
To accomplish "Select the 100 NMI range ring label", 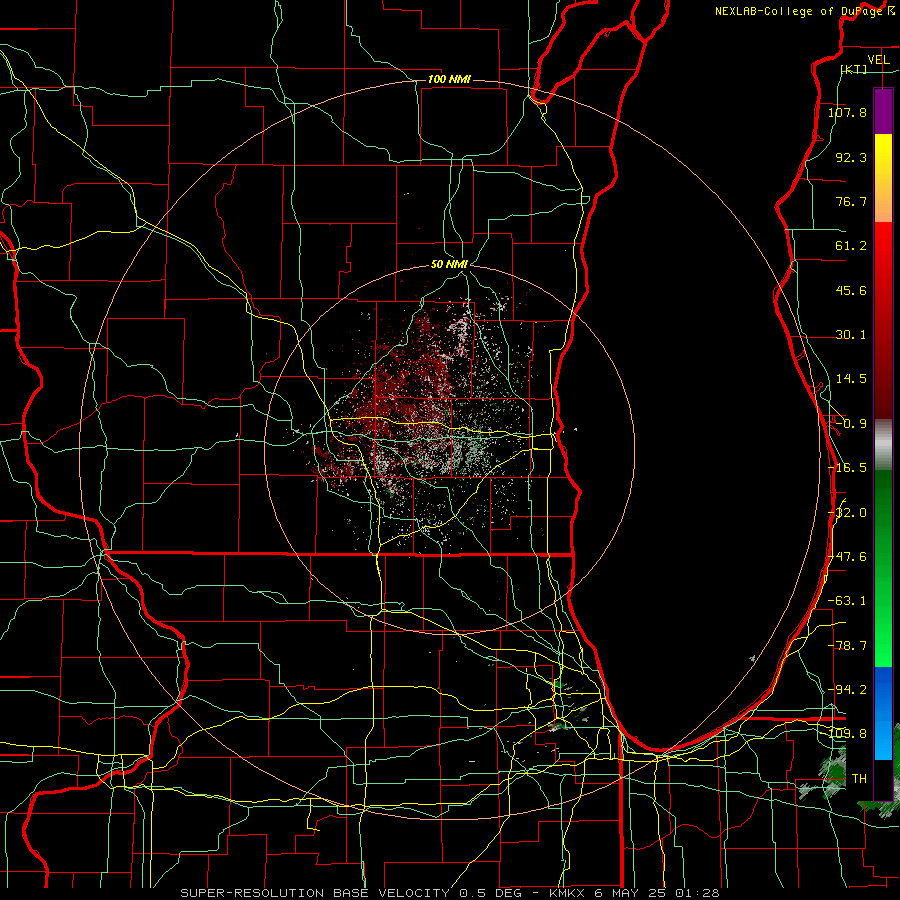I will coord(449,79).
